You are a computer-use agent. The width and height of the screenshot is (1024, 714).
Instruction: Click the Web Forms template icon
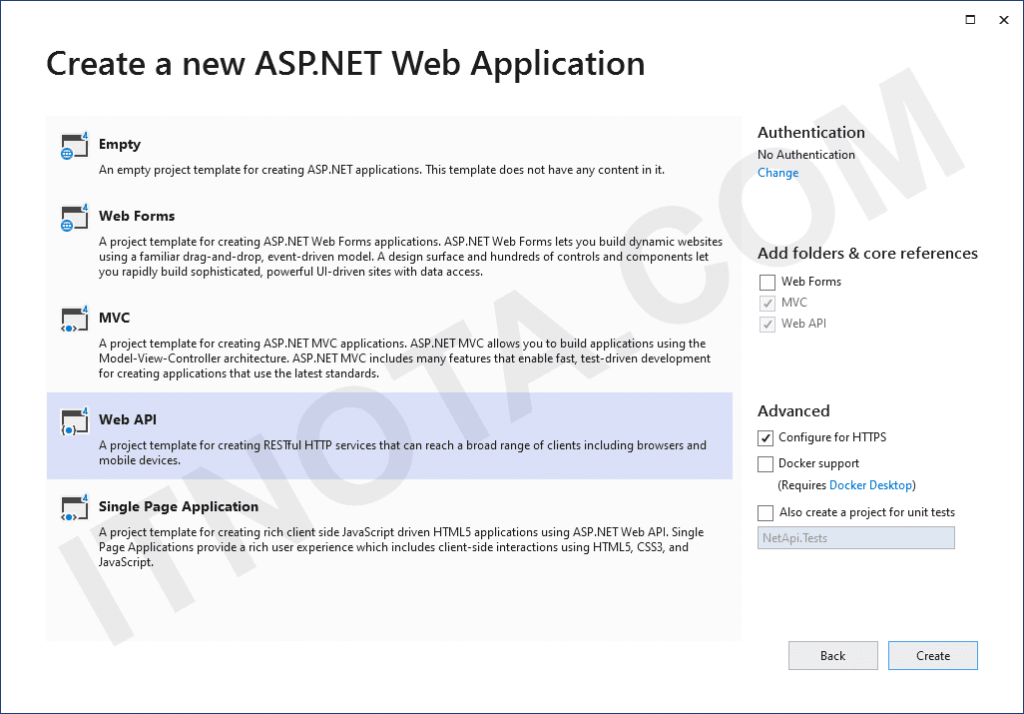pos(74,218)
